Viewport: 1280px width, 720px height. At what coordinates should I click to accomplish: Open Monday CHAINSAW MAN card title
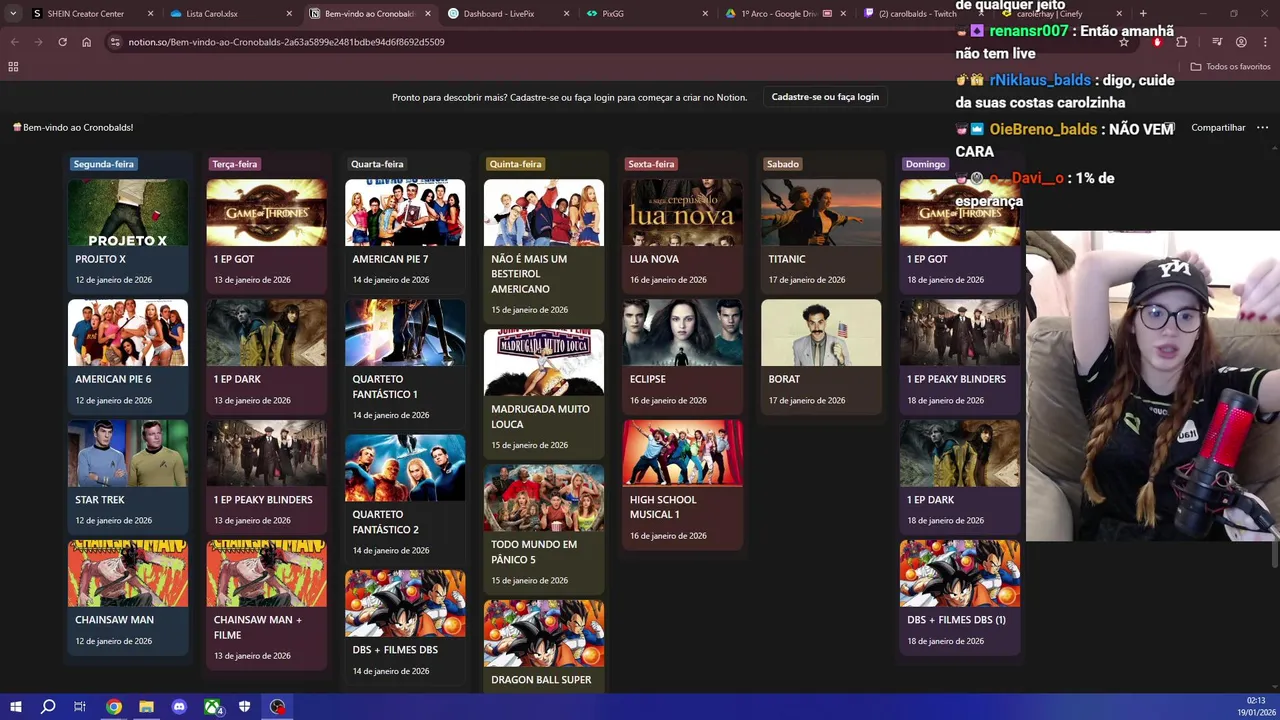tap(114, 620)
